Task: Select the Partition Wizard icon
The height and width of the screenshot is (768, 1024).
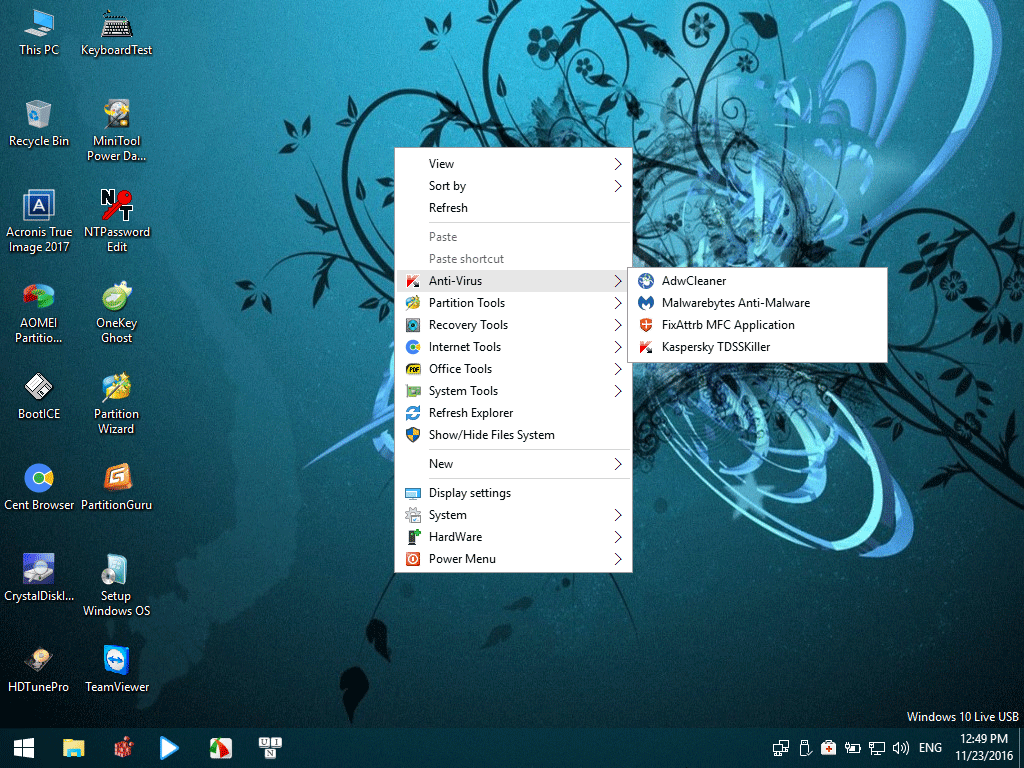Action: (116, 403)
